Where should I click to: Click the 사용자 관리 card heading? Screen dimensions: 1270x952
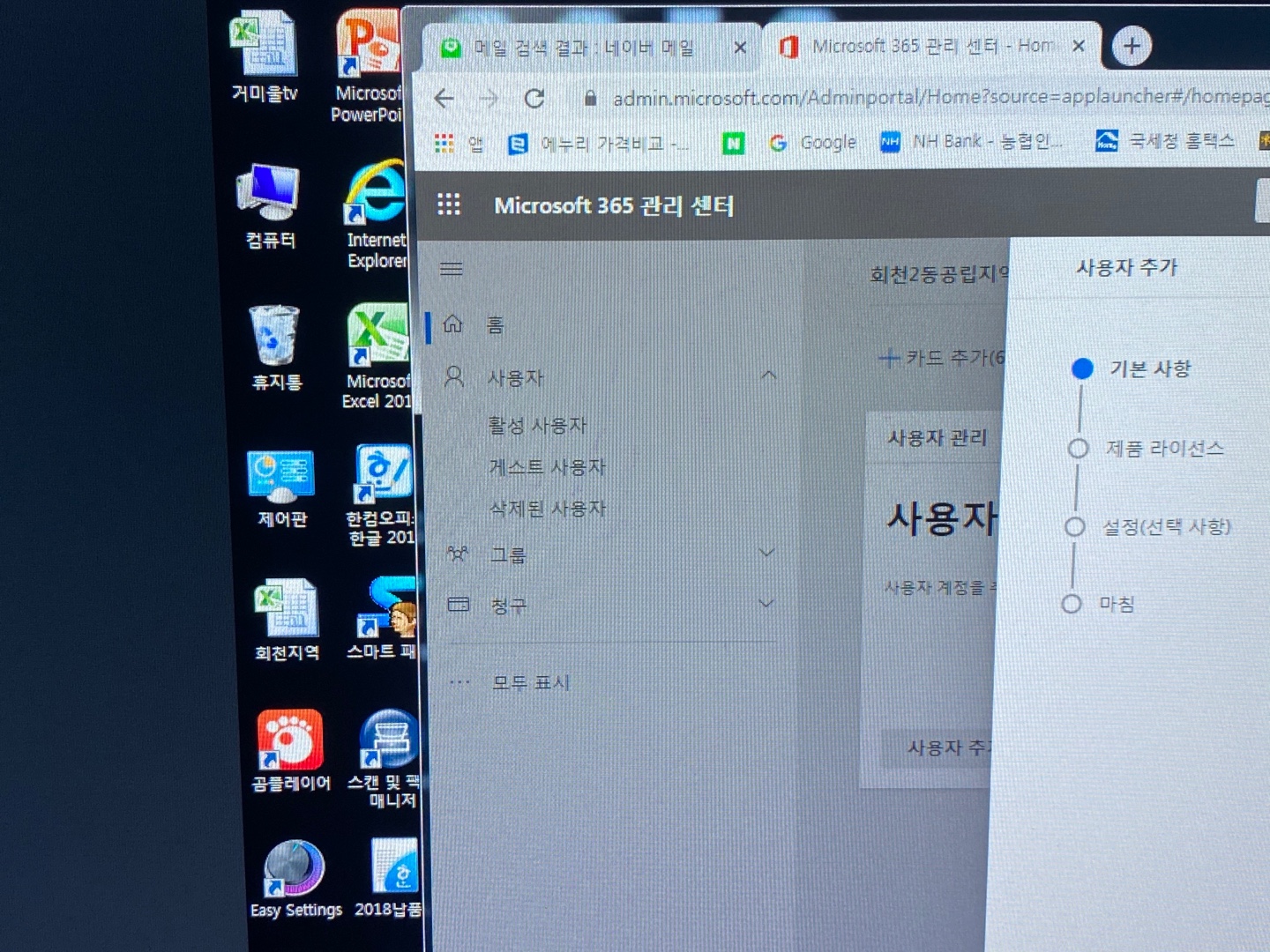coord(938,437)
